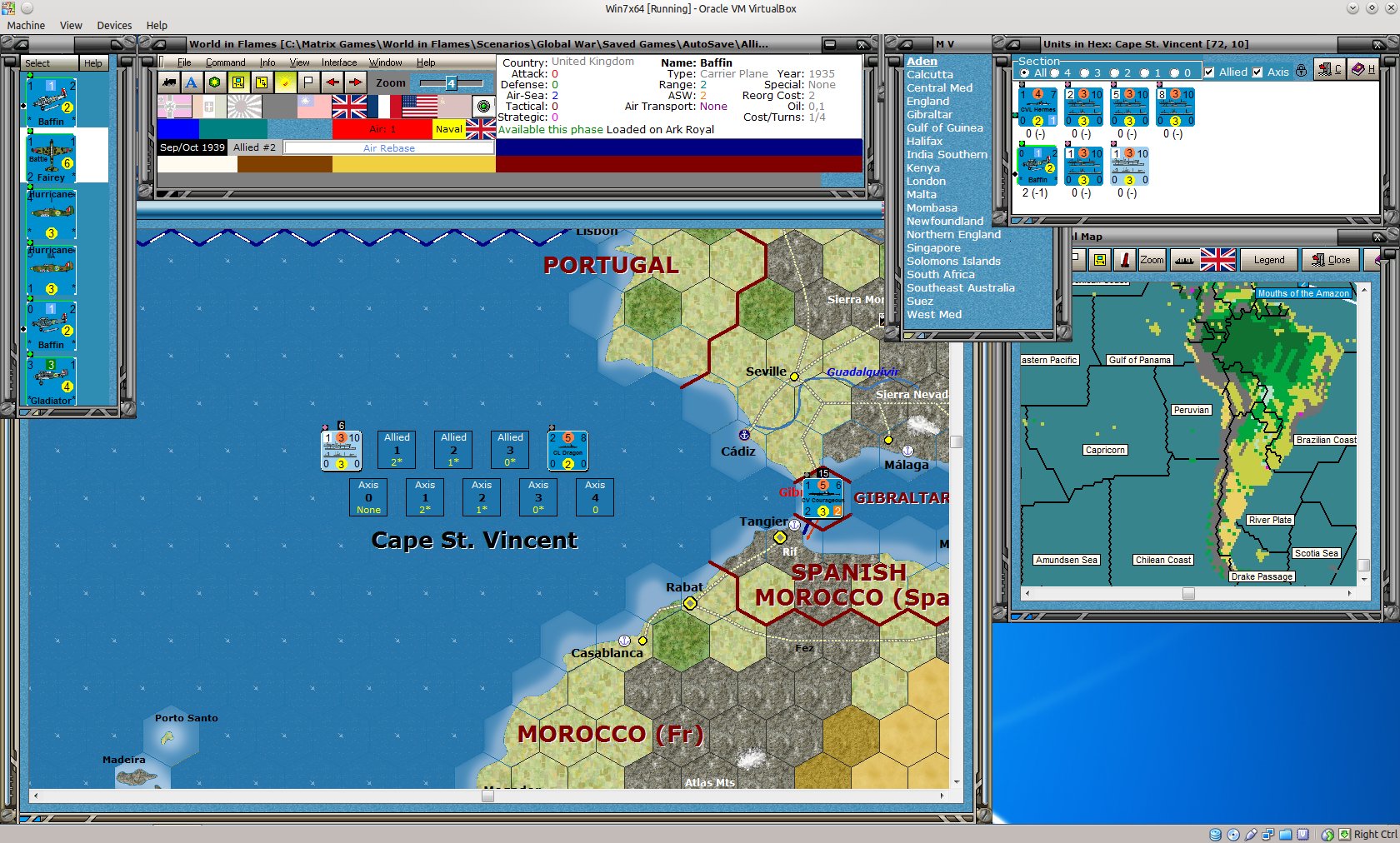This screenshot has height=843, width=1400.
Task: Select the United States flag
Action: pos(420,107)
